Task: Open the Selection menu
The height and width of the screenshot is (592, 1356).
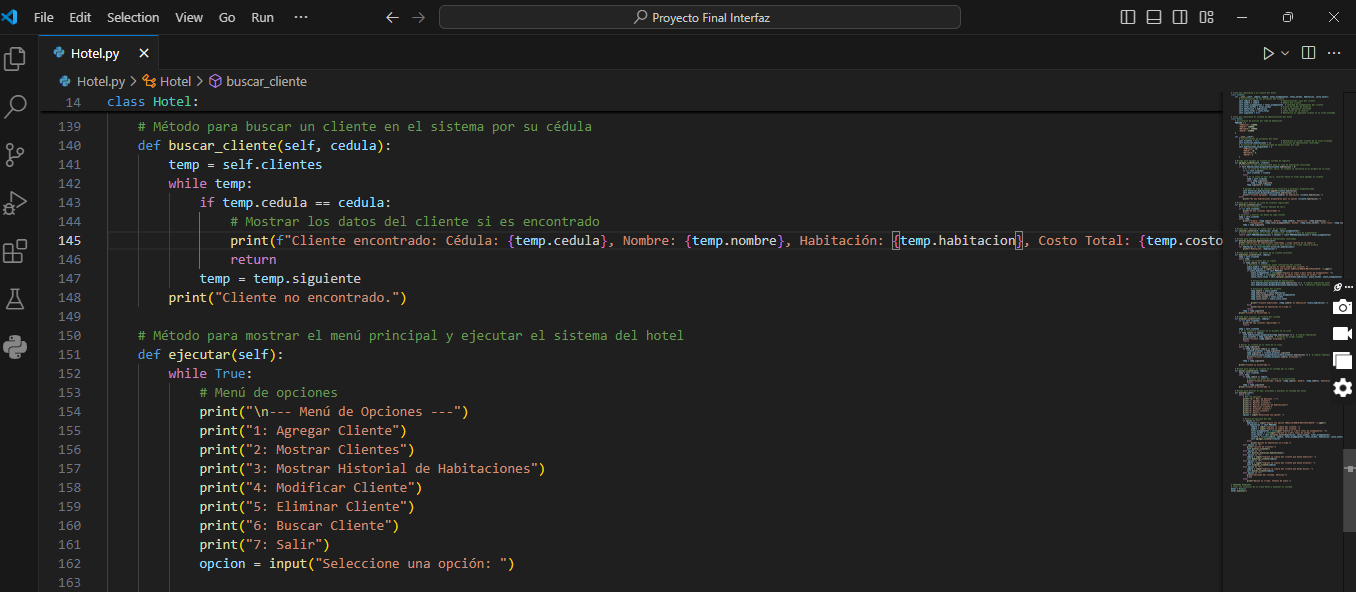Action: tap(133, 17)
